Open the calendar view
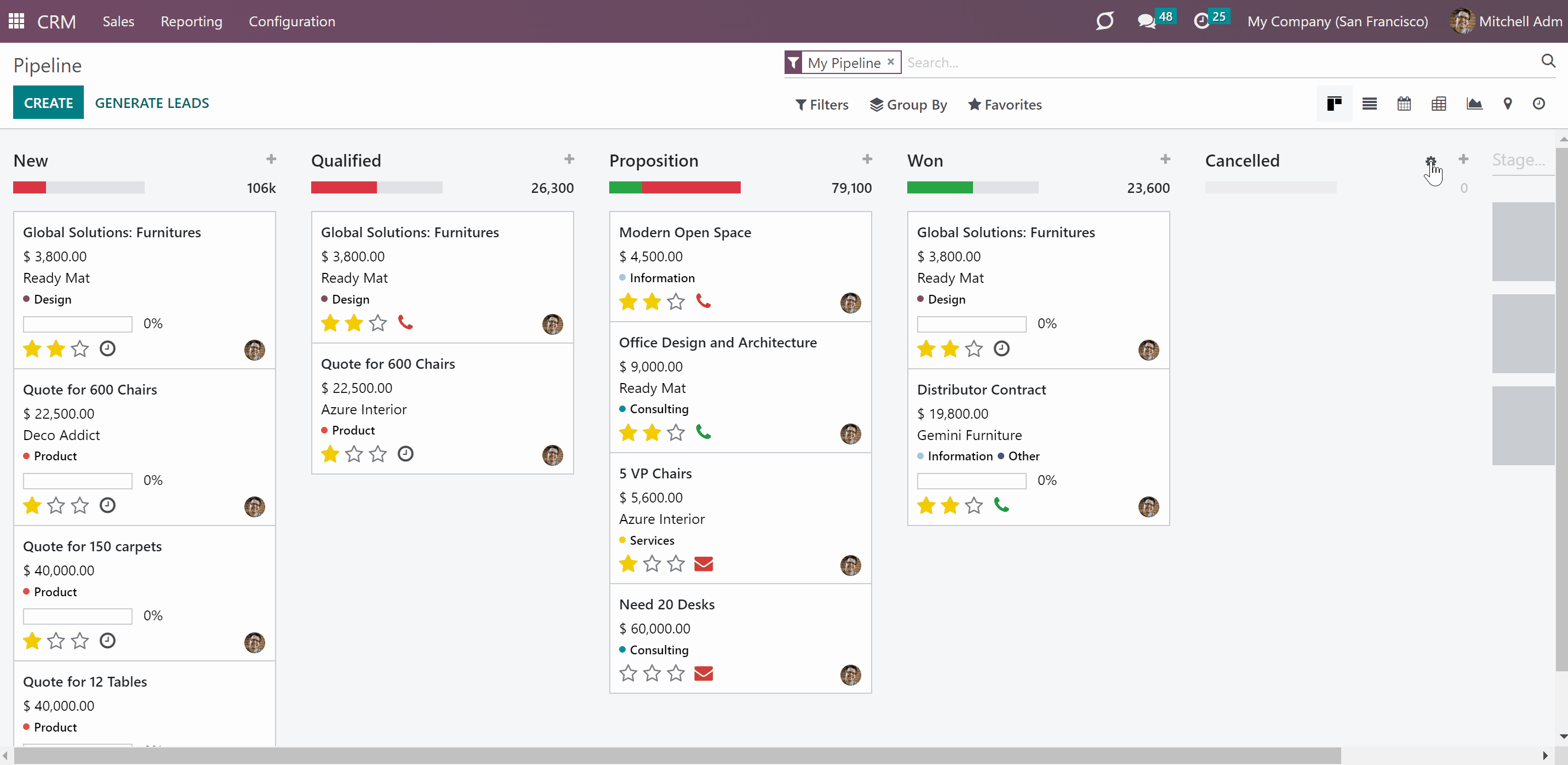This screenshot has width=1568, height=765. 1404,104
